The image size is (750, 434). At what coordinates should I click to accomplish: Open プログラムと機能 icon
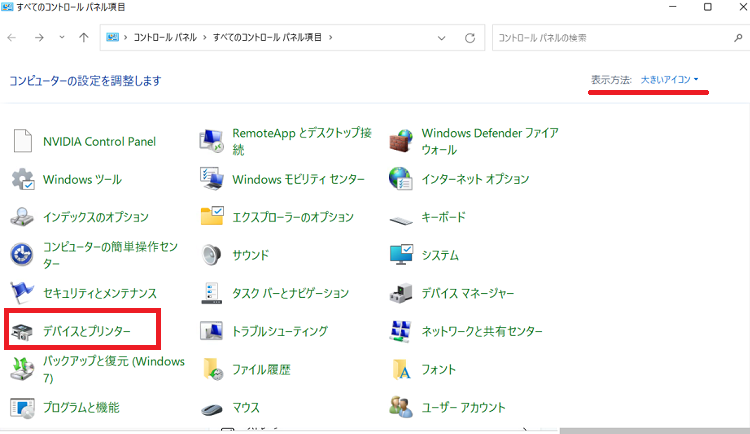pyautogui.click(x=22, y=407)
